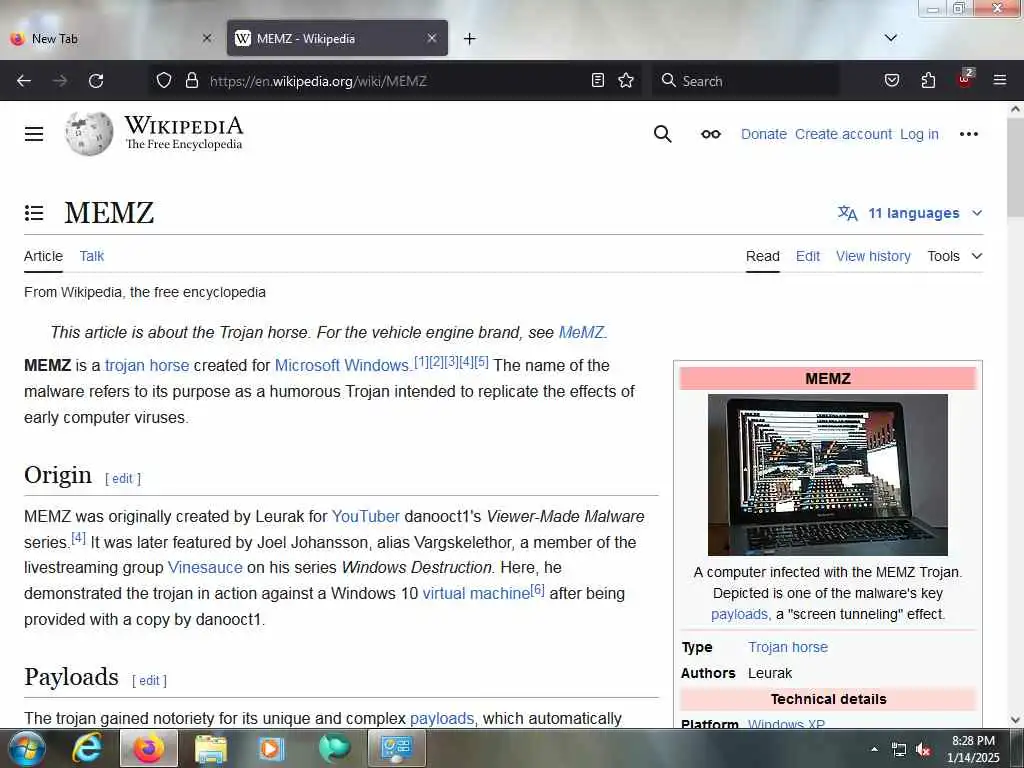Open a new tab with plus button
The width and height of the screenshot is (1024, 768).
pyautogui.click(x=469, y=39)
